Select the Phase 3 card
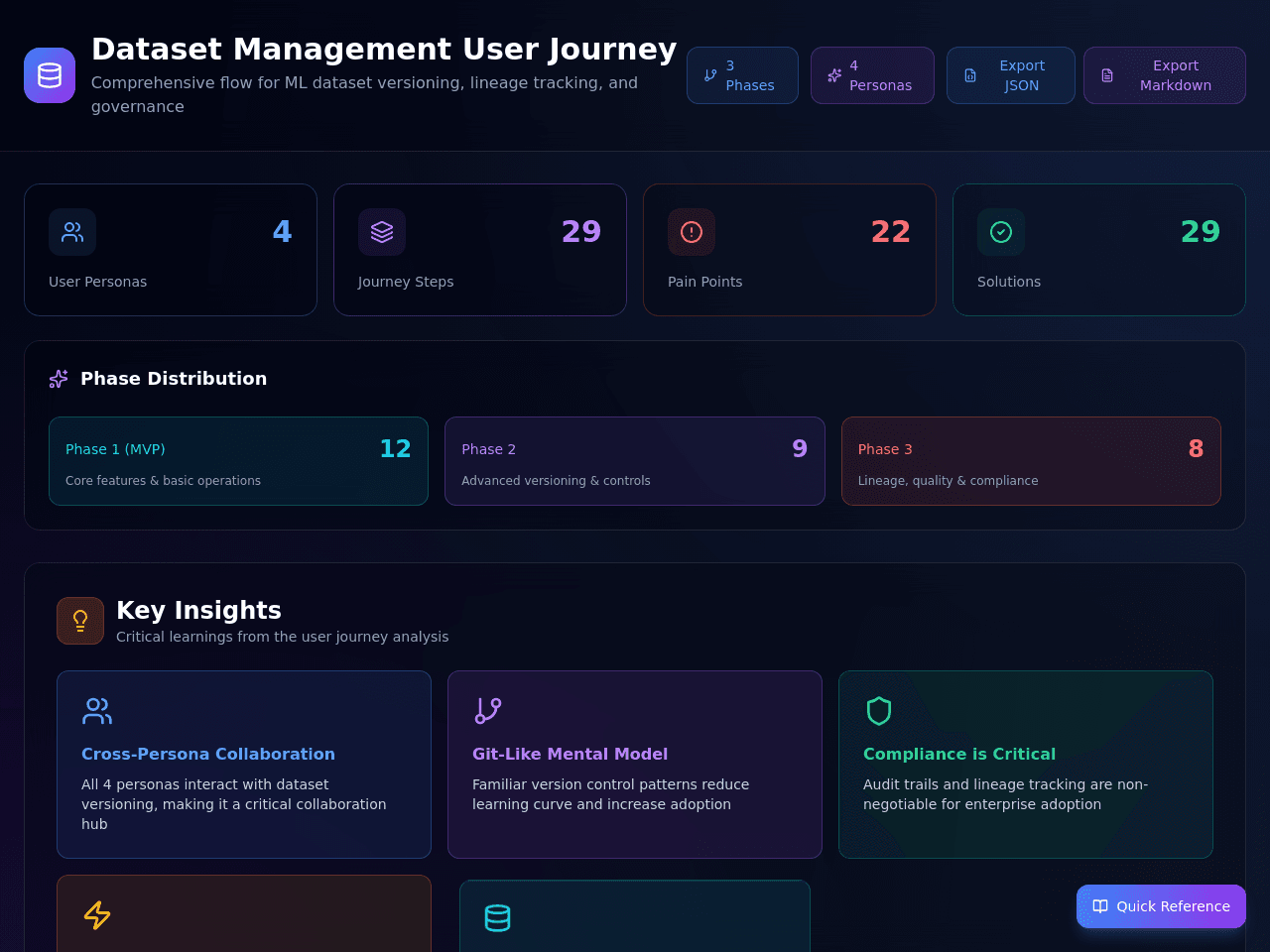 point(1031,461)
